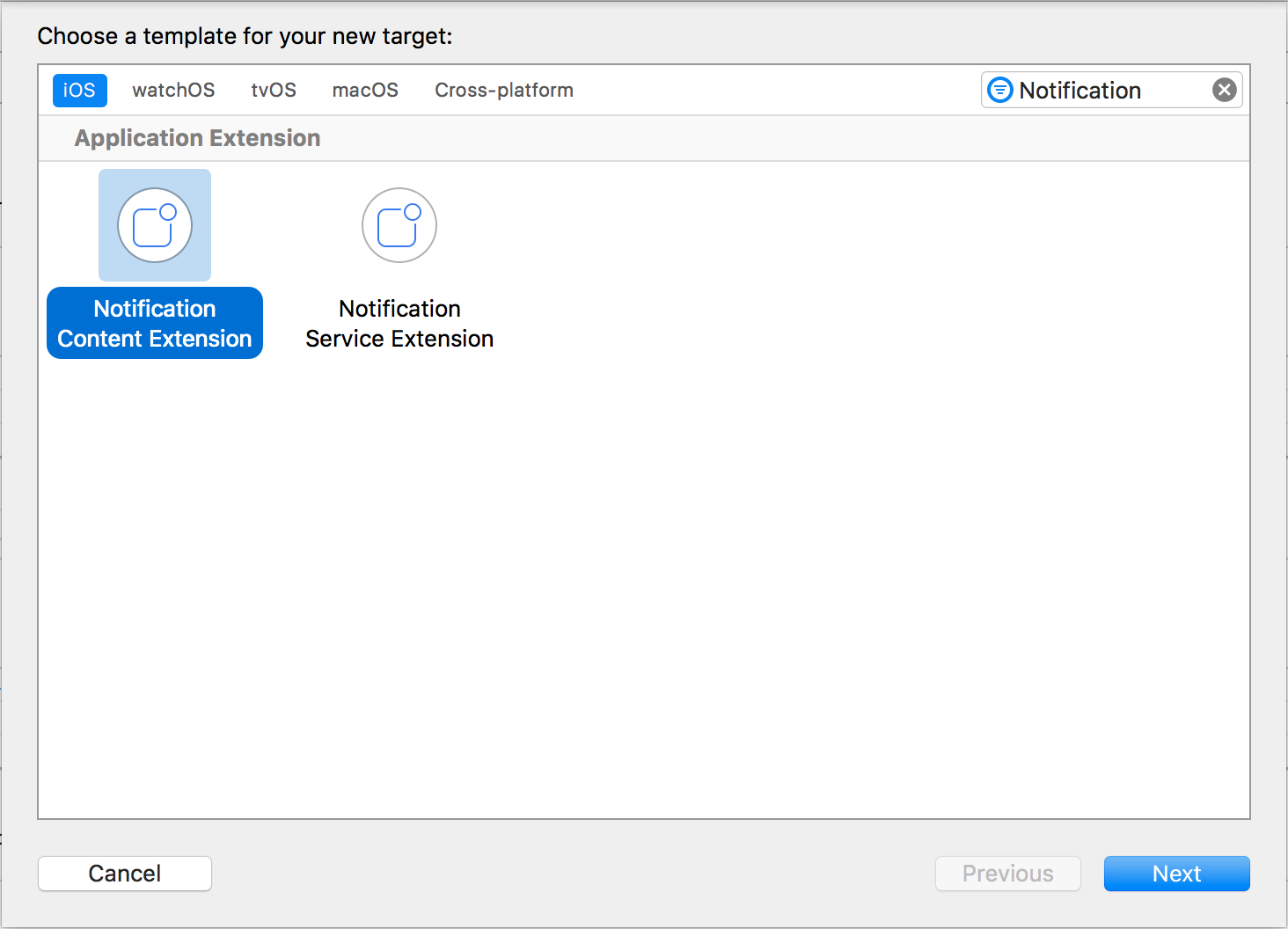Switch to the iOS tab
Screen dimensions: 1288x929
[x=79, y=91]
